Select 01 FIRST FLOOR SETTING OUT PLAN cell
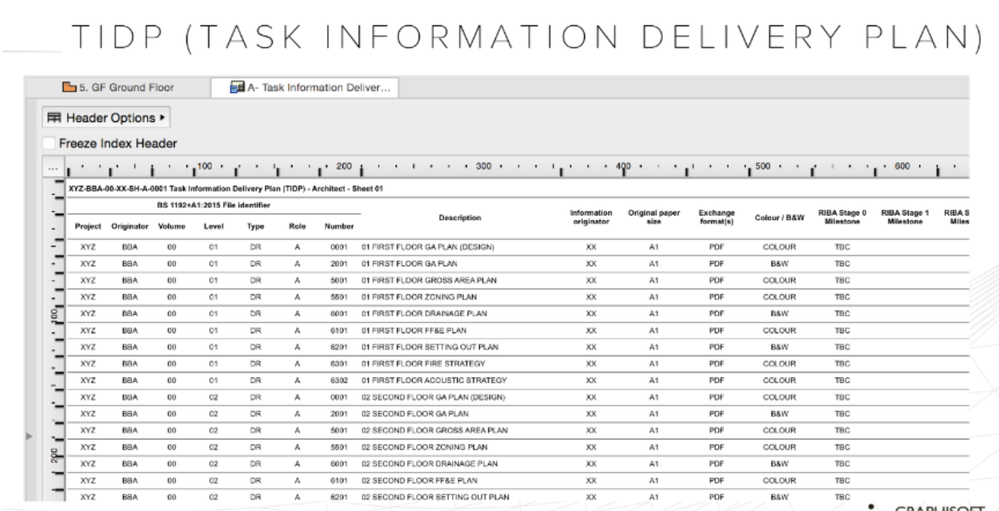This screenshot has height=511, width=999. [429, 347]
